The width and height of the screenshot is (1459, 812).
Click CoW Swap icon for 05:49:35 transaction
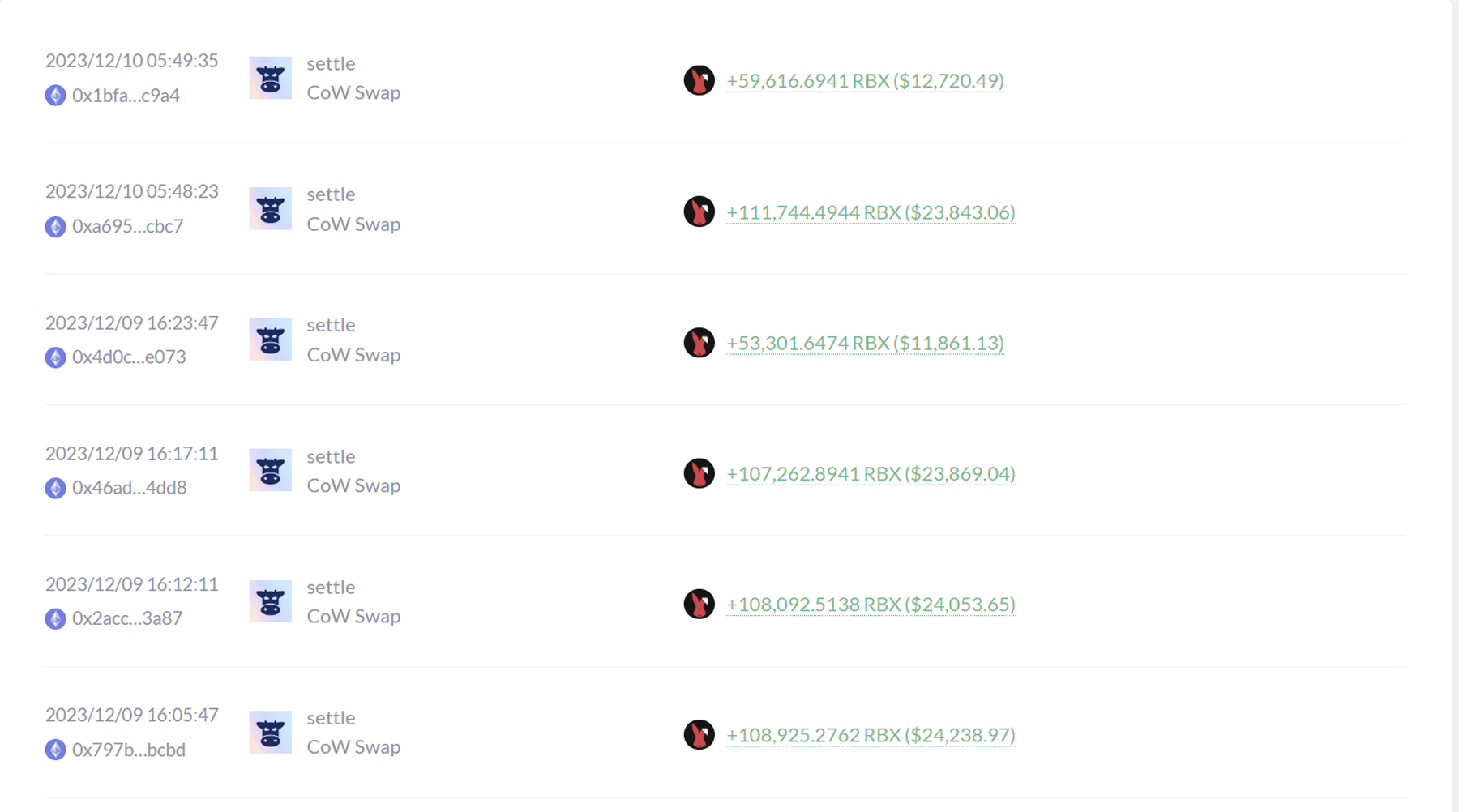click(x=270, y=78)
